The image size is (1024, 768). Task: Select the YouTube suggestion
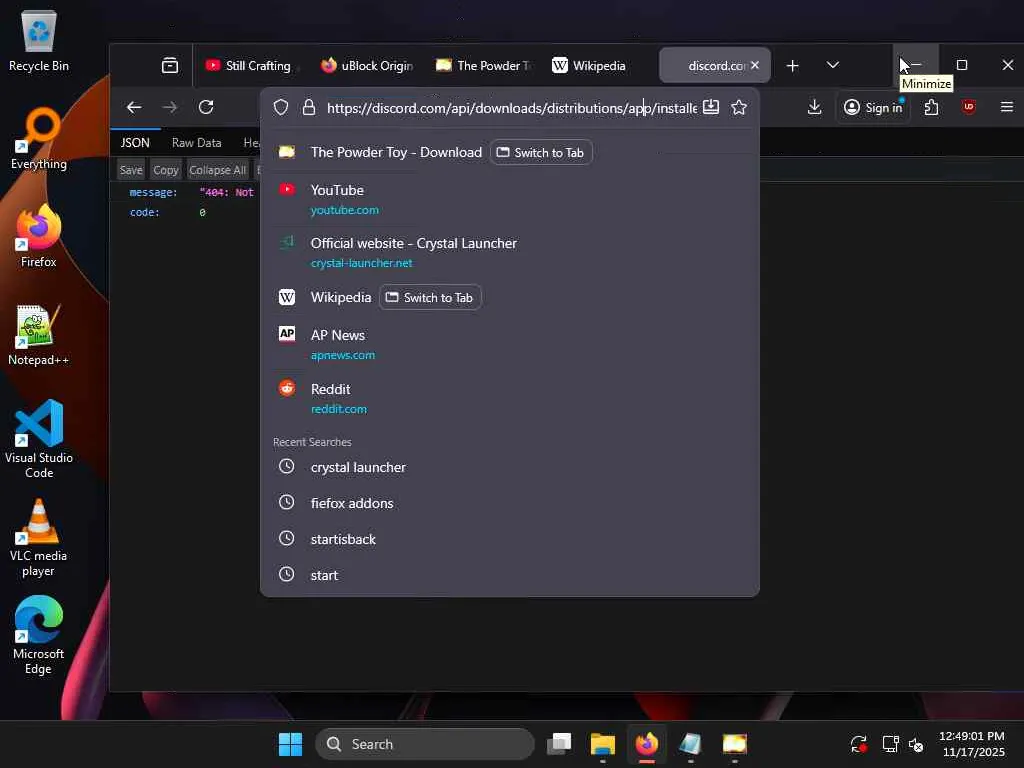[509, 199]
